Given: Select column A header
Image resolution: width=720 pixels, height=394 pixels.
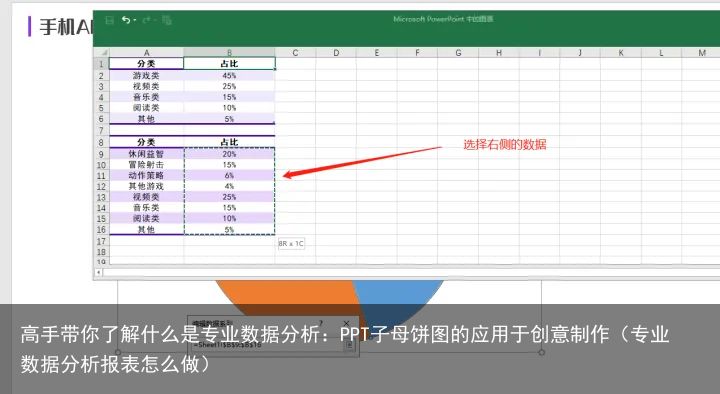Looking at the screenshot, I should tap(146, 52).
